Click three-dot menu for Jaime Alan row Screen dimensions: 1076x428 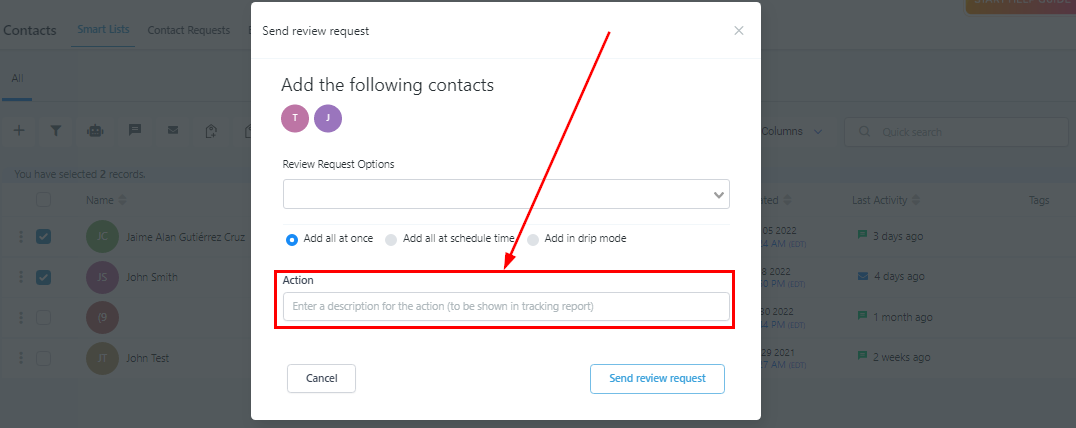(21, 237)
